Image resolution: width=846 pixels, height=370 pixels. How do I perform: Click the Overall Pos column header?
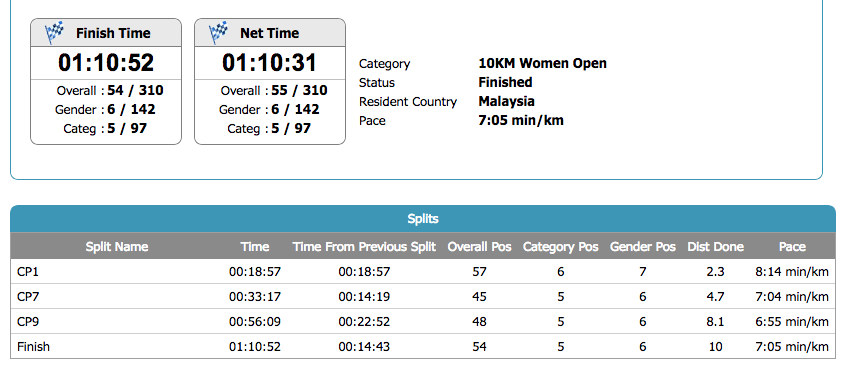[x=479, y=247]
